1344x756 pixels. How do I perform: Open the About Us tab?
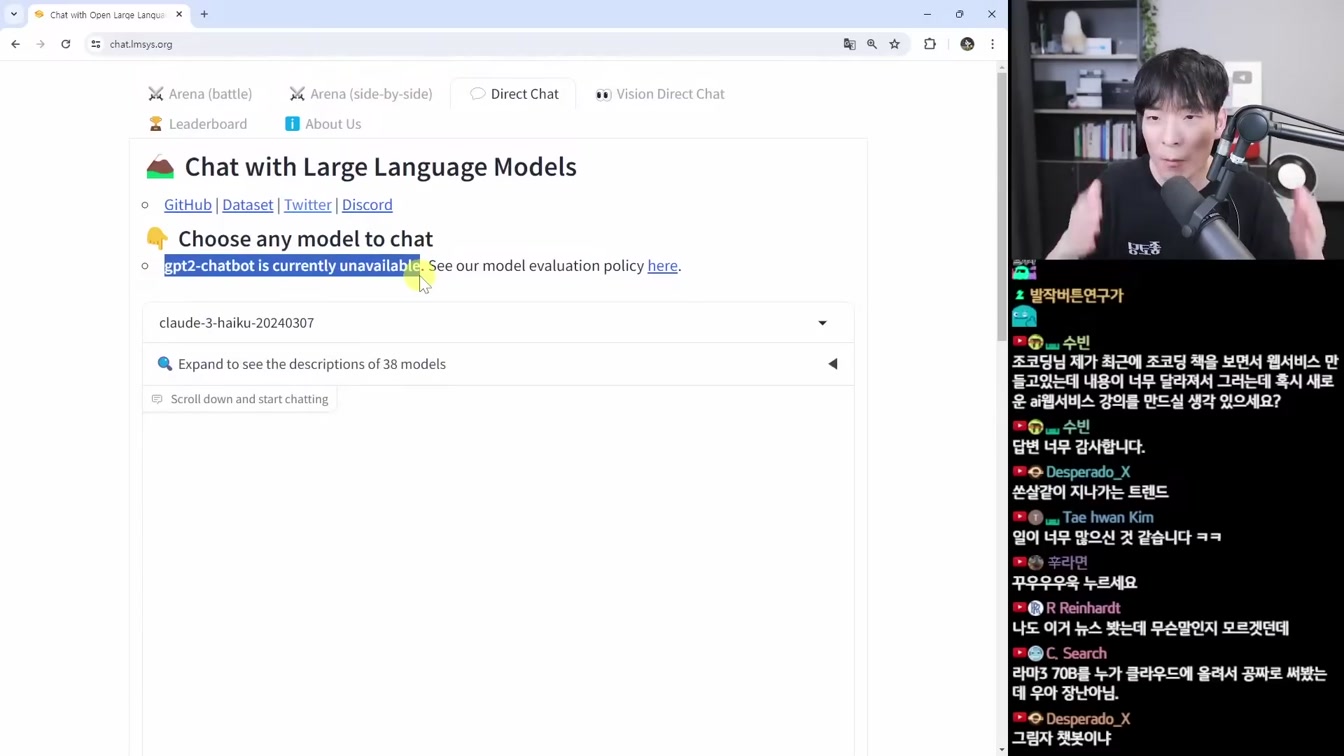[323, 124]
